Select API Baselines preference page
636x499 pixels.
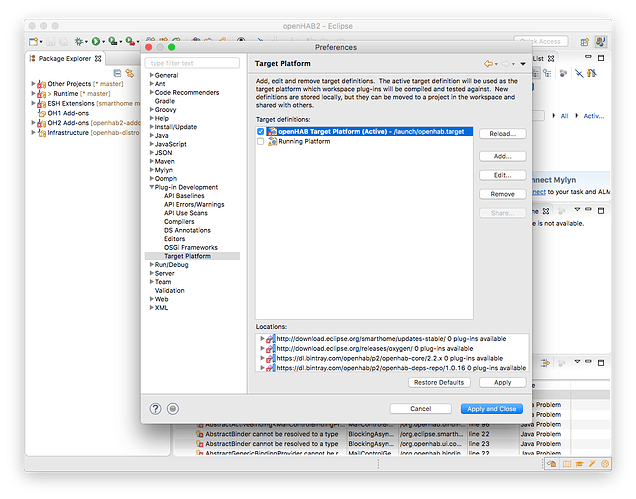[x=184, y=195]
